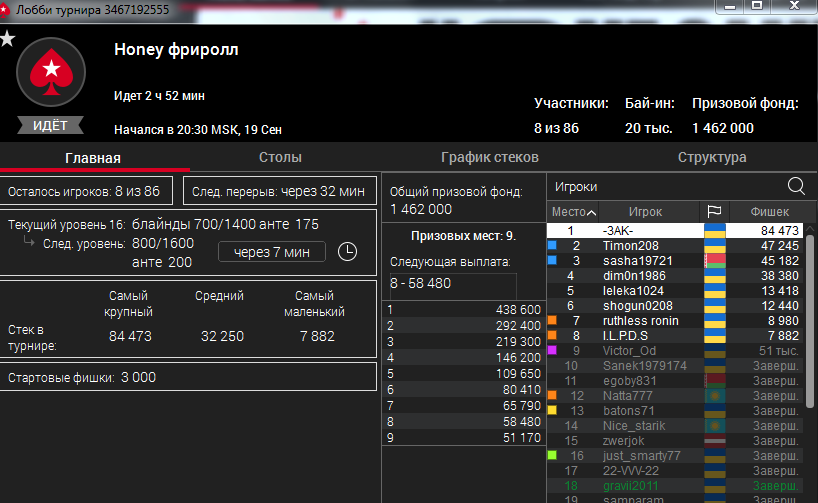Image resolution: width=818 pixels, height=503 pixels.
Task: Select player zwerjok row
Action: tap(675, 441)
